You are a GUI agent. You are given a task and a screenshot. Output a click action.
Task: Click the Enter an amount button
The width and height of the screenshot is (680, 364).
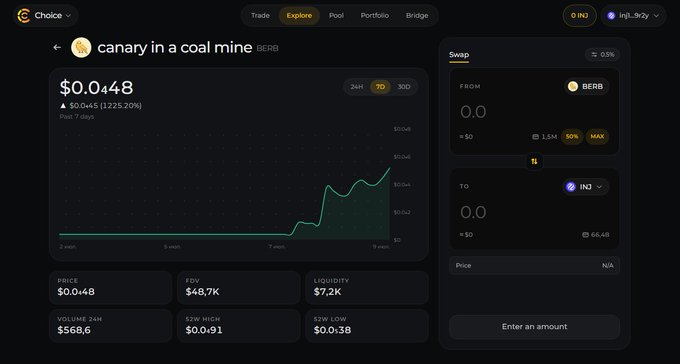tap(534, 327)
